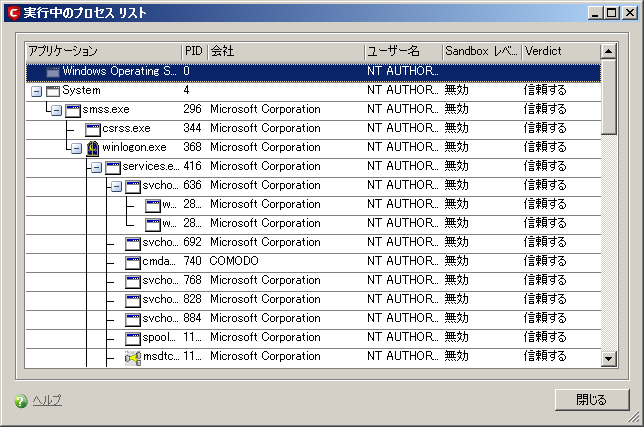Sort by the Verdict column header
Screen dimensions: 644x427
560,50
